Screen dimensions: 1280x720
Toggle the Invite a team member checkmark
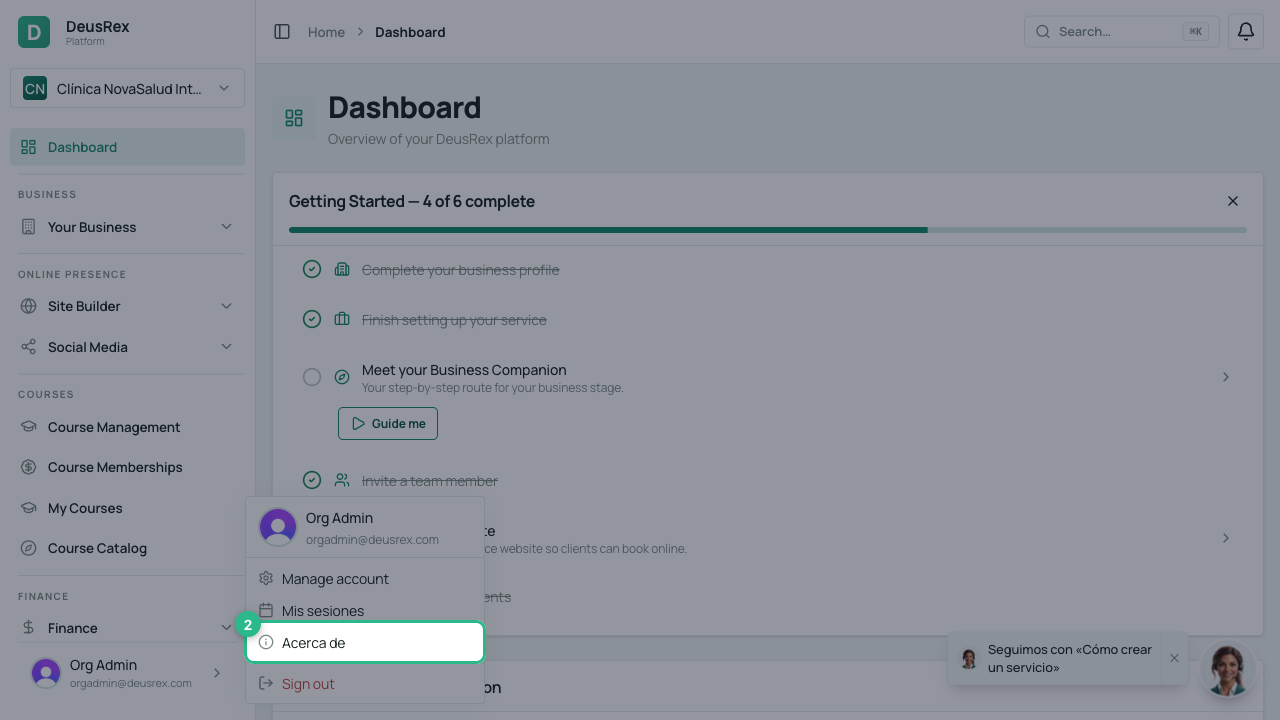(x=312, y=481)
